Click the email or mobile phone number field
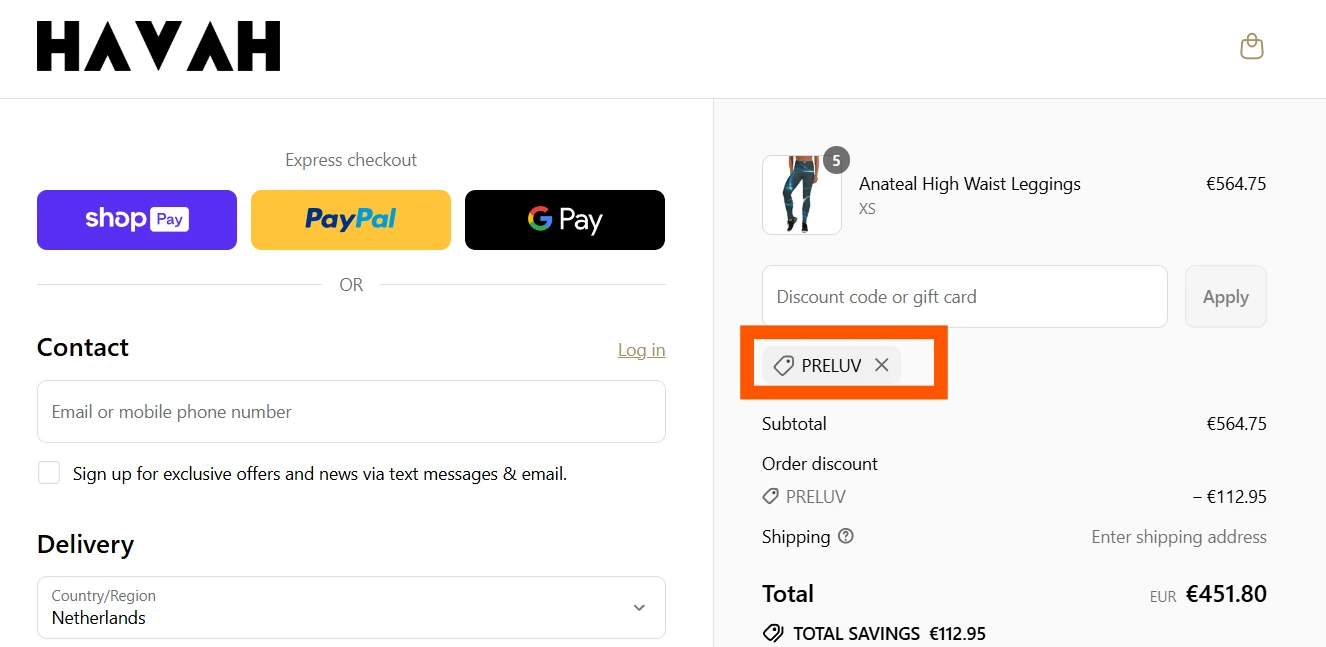 coord(351,411)
